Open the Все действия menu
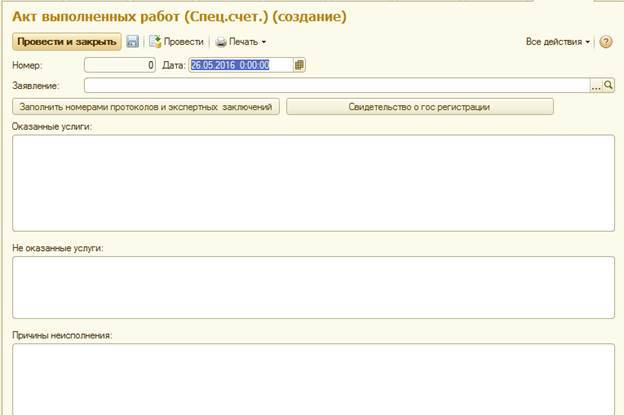624x415 pixels. click(x=557, y=42)
